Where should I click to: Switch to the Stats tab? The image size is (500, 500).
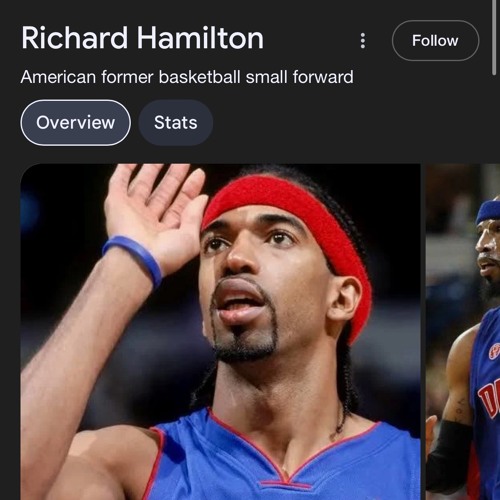[176, 123]
